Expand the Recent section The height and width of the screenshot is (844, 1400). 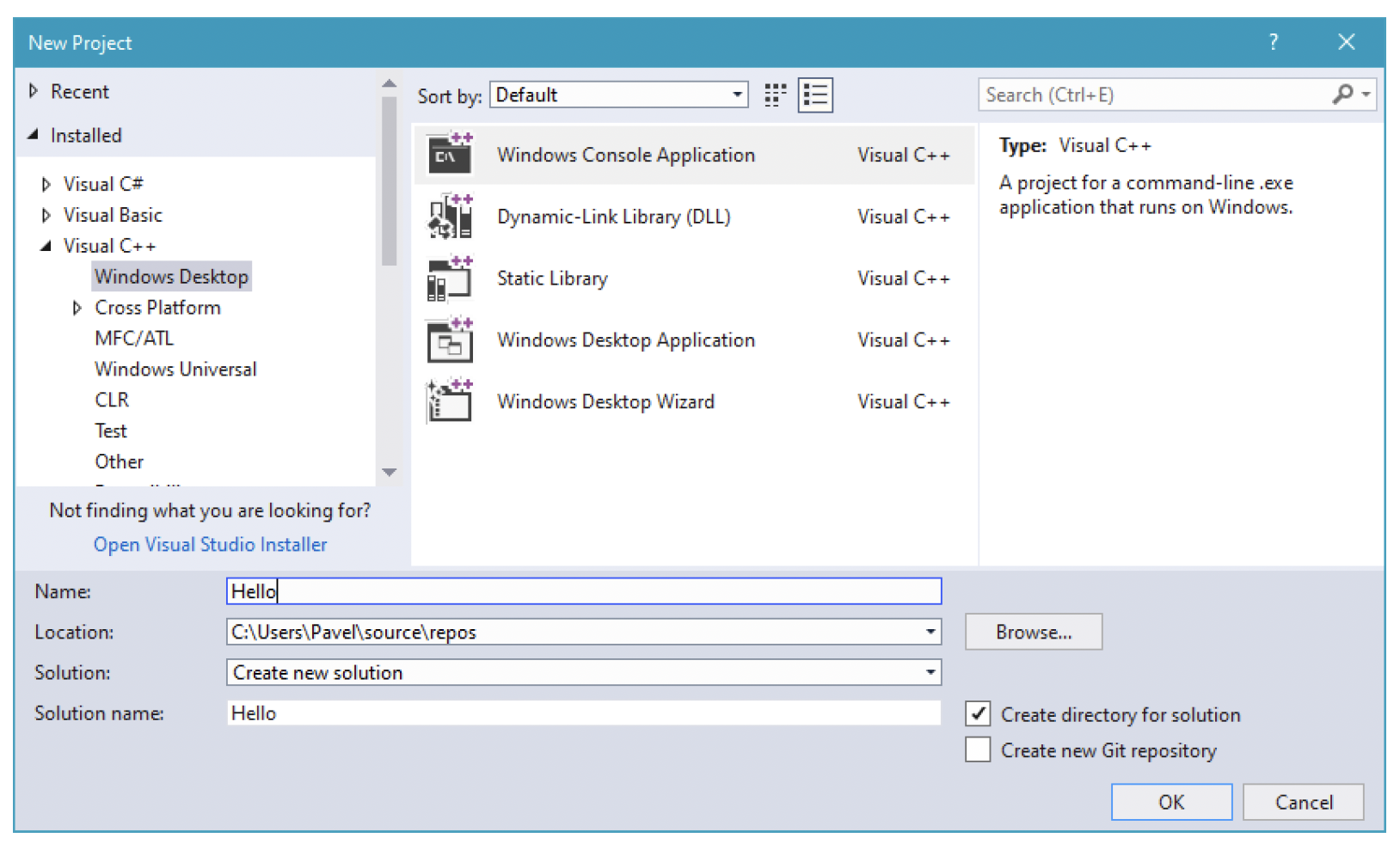coord(34,91)
